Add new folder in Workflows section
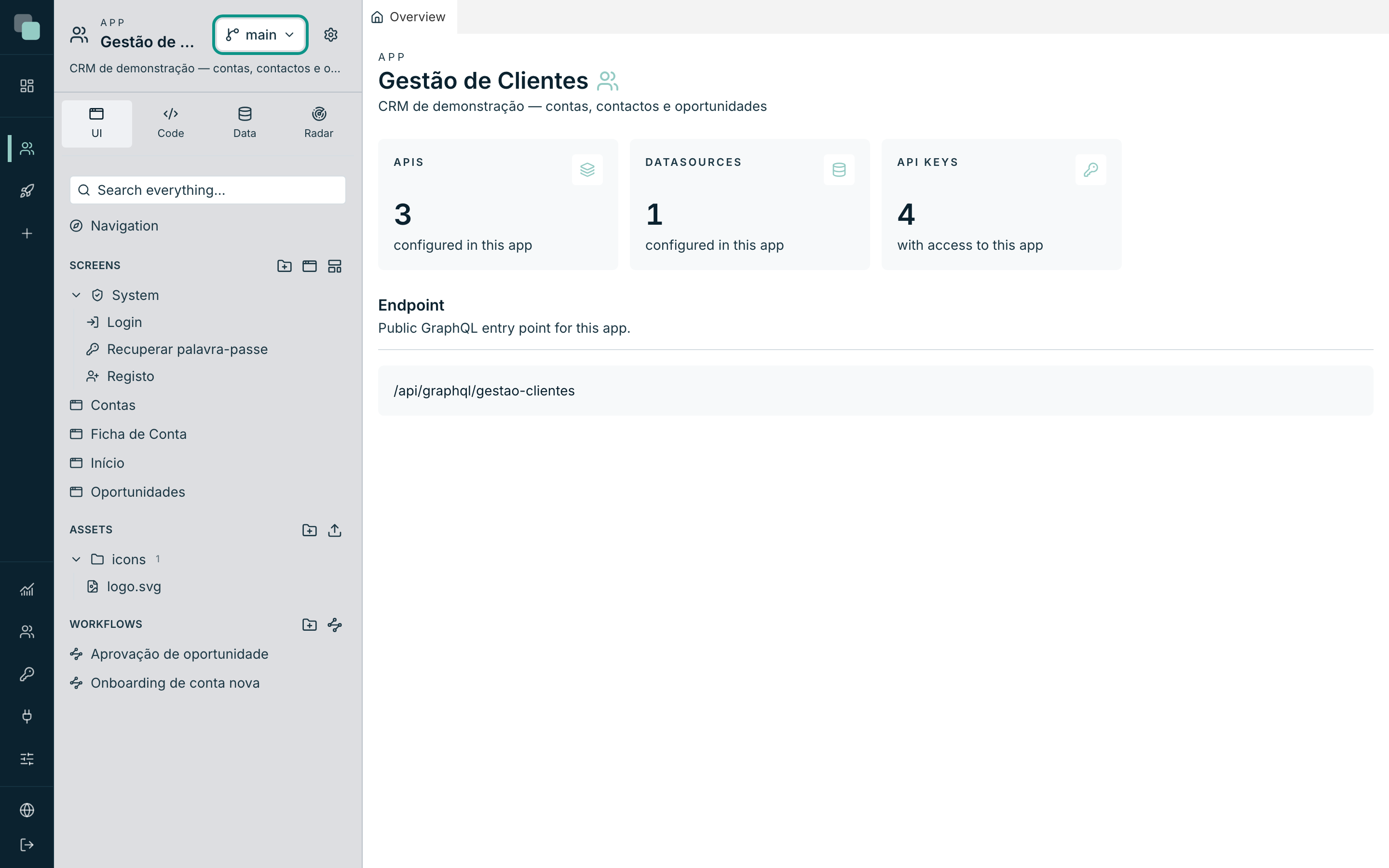The width and height of the screenshot is (1389, 868). click(x=309, y=624)
